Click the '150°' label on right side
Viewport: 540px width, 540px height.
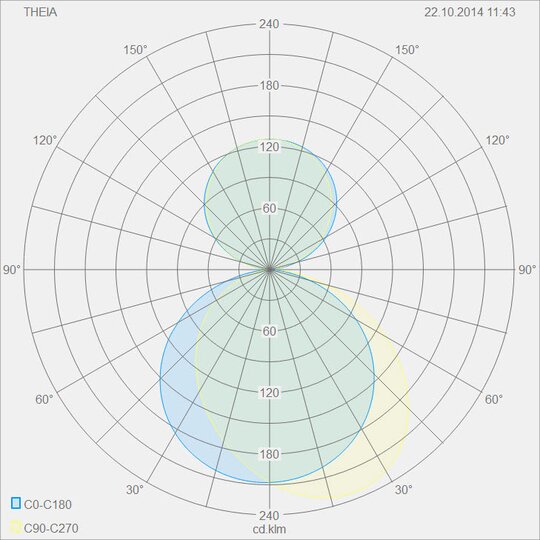coord(407,50)
